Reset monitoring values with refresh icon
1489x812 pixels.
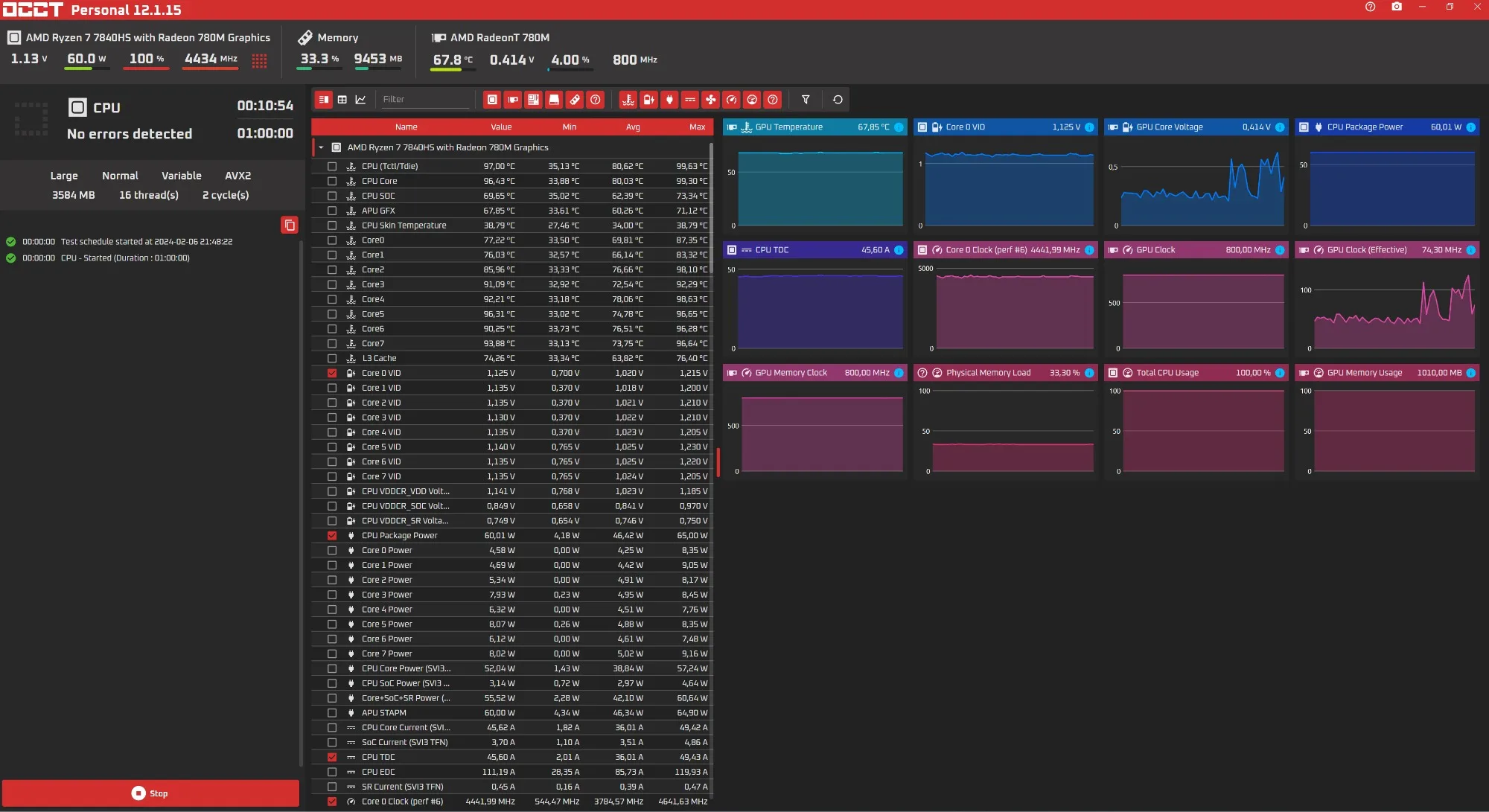click(x=838, y=100)
